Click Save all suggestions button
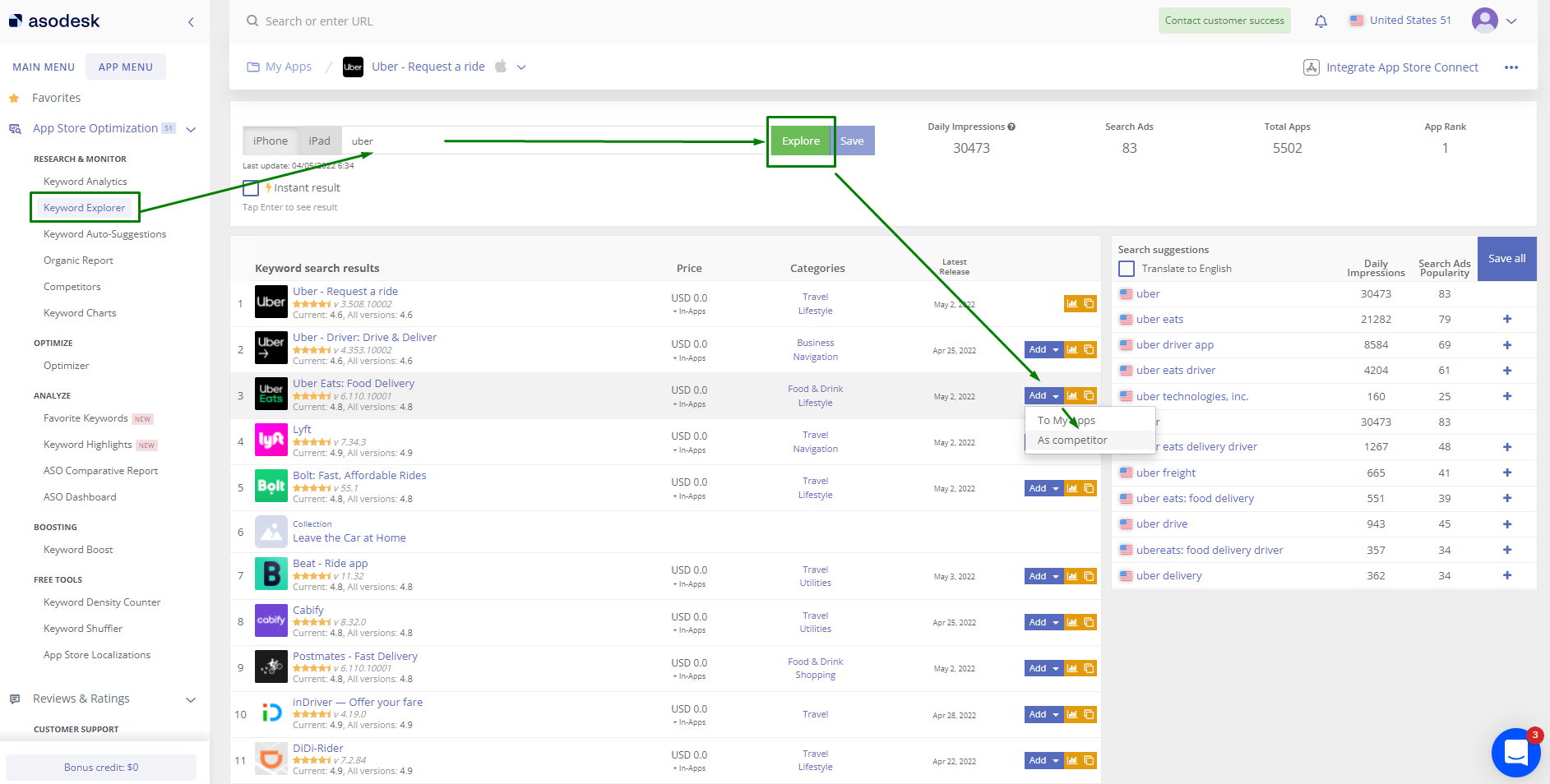Viewport: 1550px width, 784px height. pos(1507,259)
